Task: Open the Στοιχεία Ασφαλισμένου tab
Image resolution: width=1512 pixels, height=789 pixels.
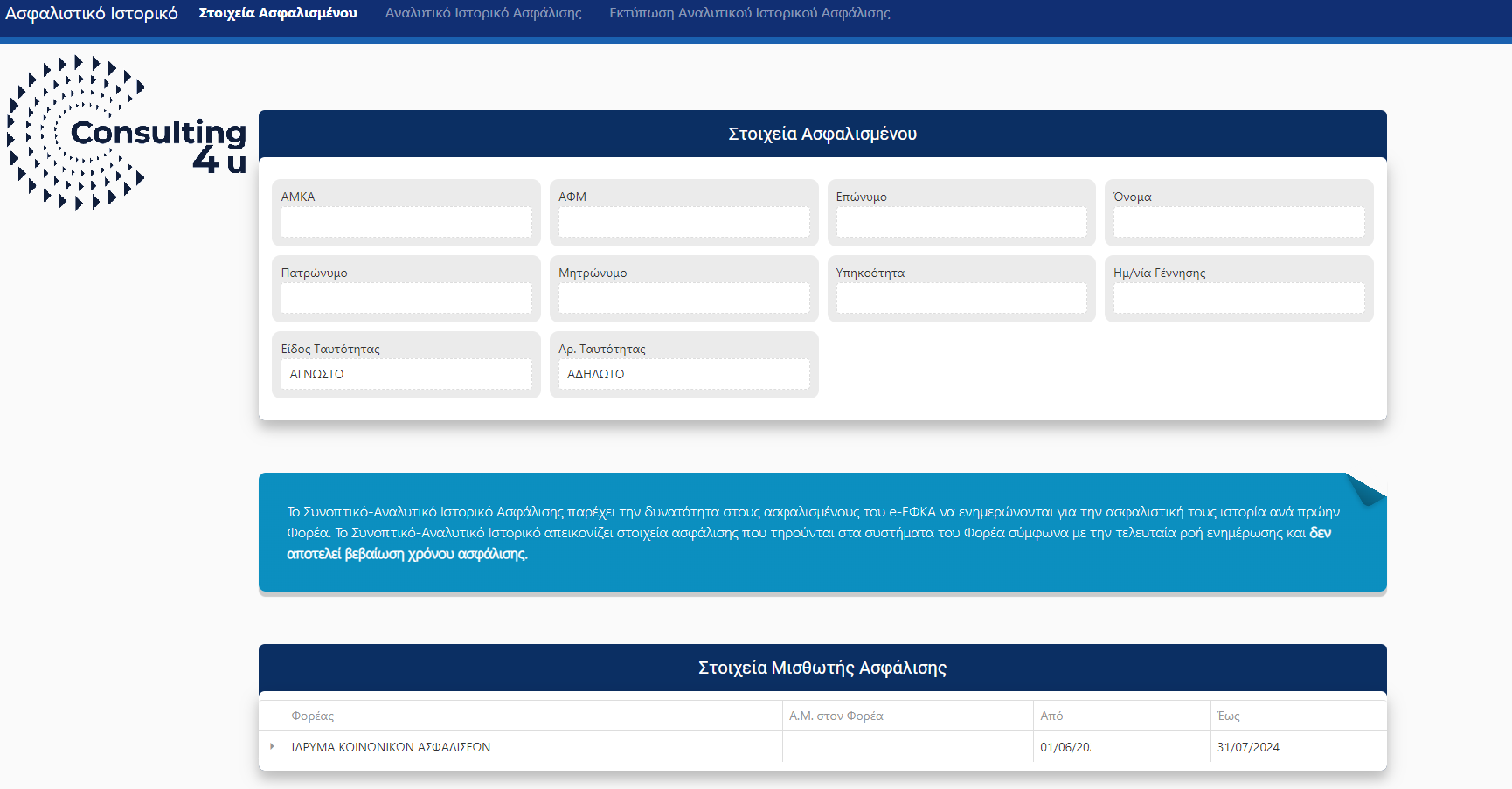Action: pos(278,13)
